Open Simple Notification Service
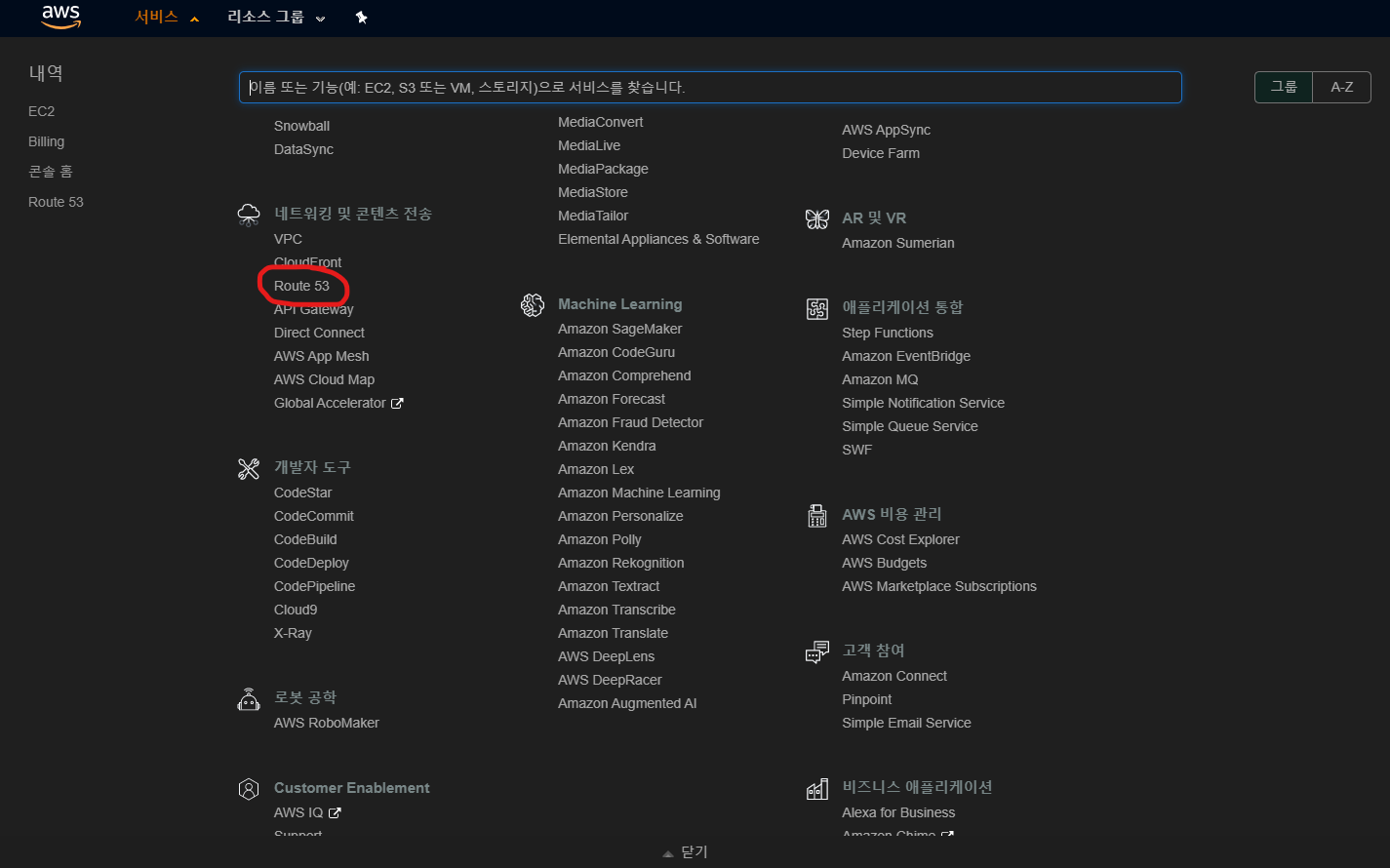This screenshot has height=868, width=1390. coord(924,403)
